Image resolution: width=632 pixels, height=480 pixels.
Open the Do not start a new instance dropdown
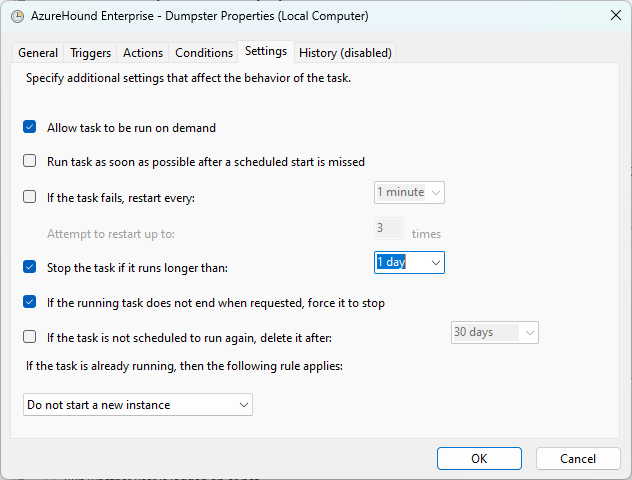pyautogui.click(x=138, y=405)
